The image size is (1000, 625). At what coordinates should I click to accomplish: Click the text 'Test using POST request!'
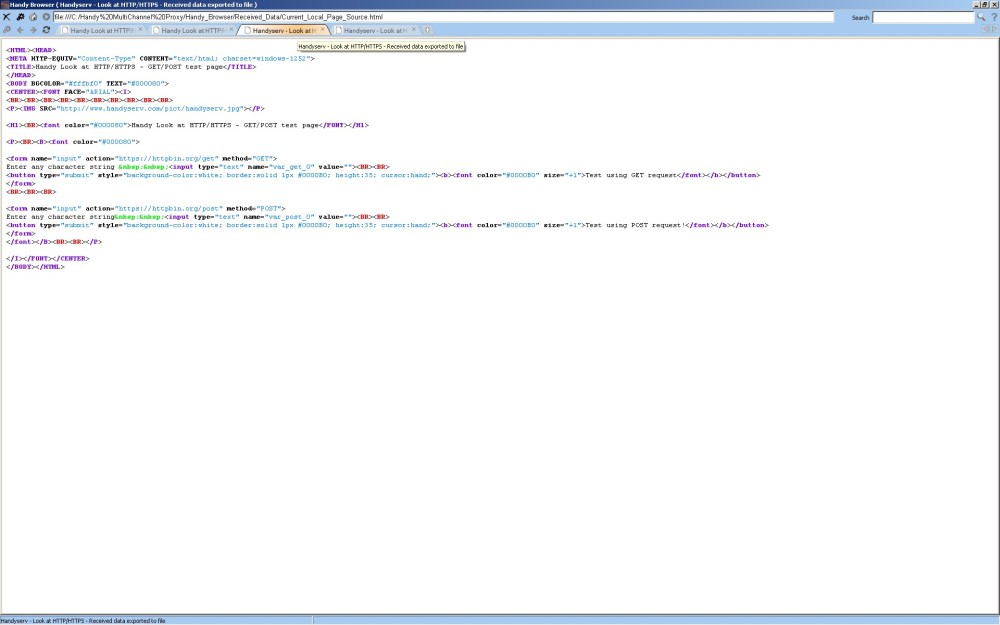pyautogui.click(x=636, y=225)
